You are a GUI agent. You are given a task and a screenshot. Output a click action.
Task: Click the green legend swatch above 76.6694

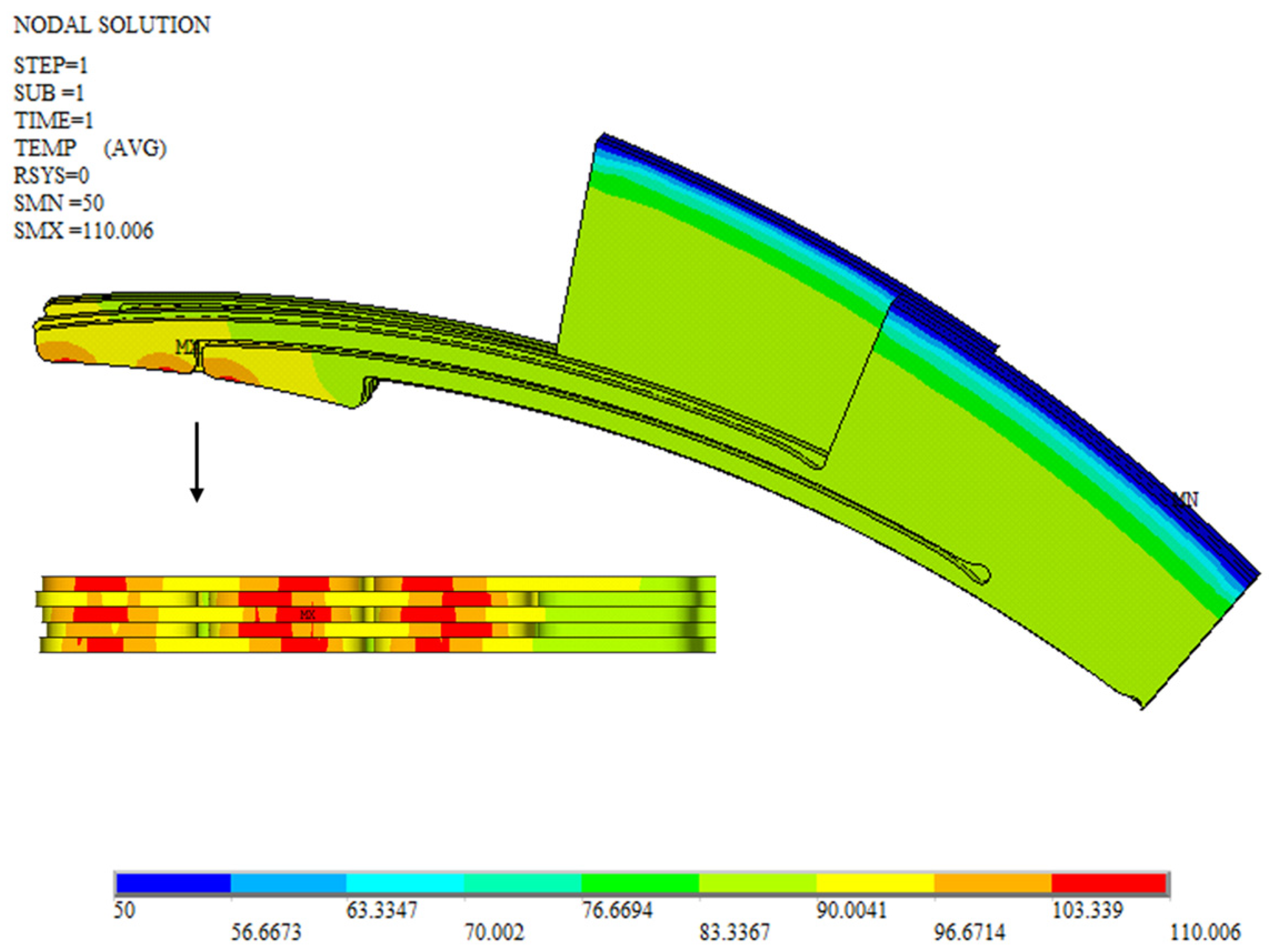(640, 883)
